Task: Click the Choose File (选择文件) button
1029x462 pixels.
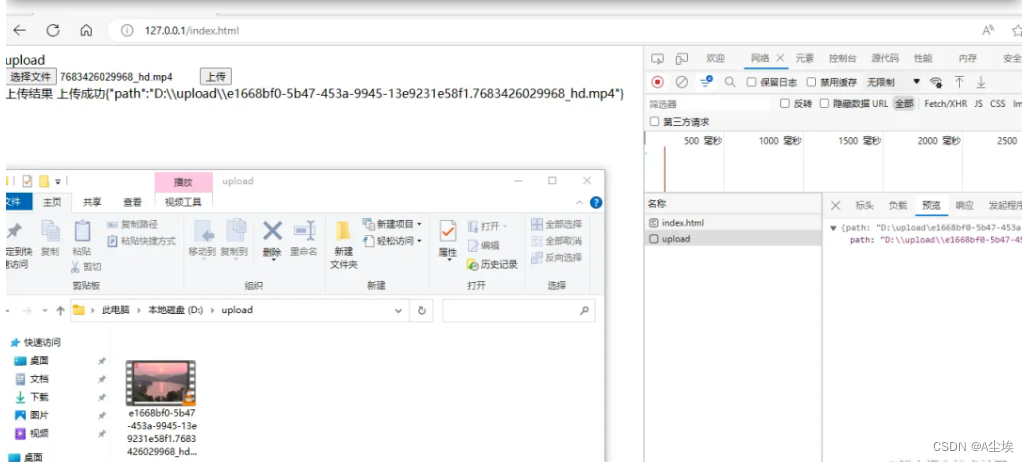Action: click(x=30, y=77)
